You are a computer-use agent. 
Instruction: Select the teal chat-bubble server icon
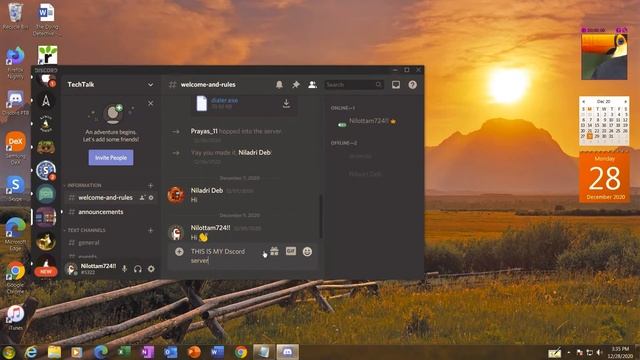tap(46, 194)
